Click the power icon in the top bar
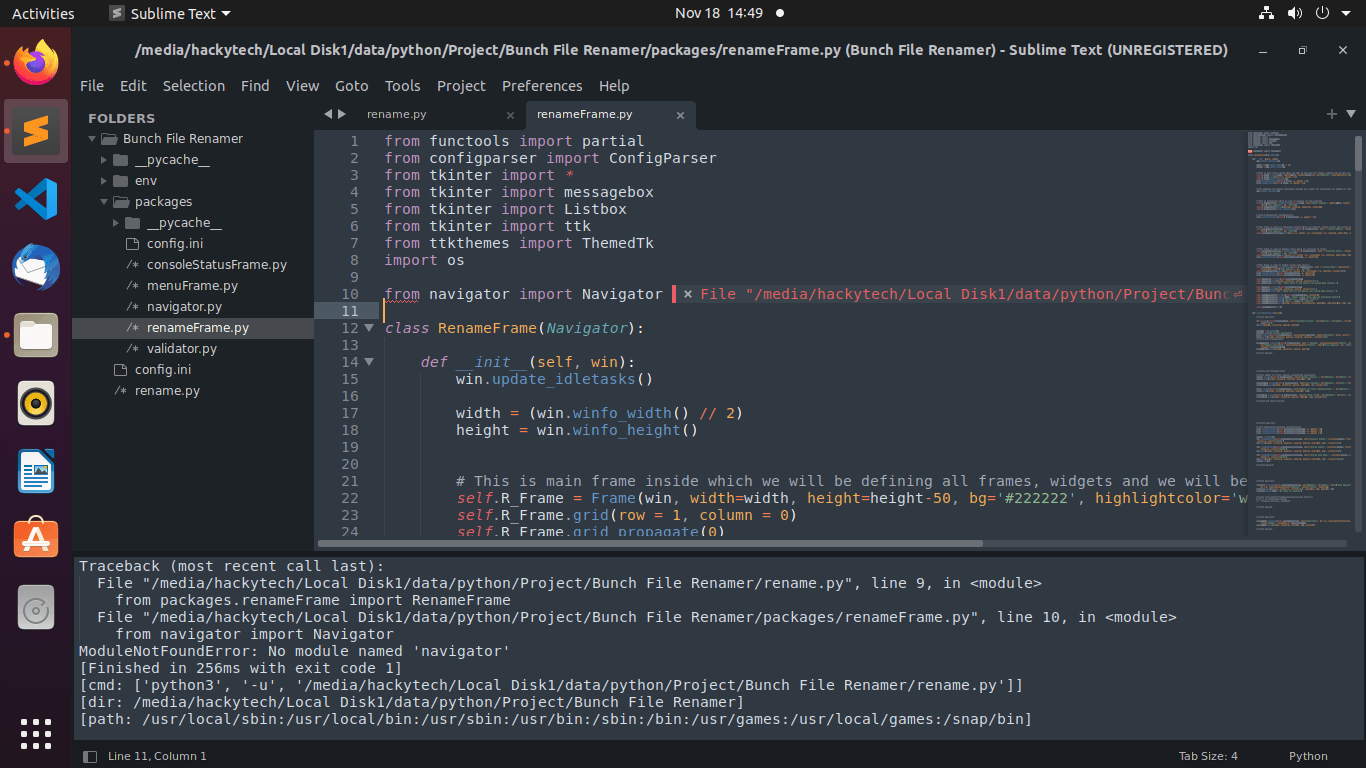 [x=1322, y=13]
